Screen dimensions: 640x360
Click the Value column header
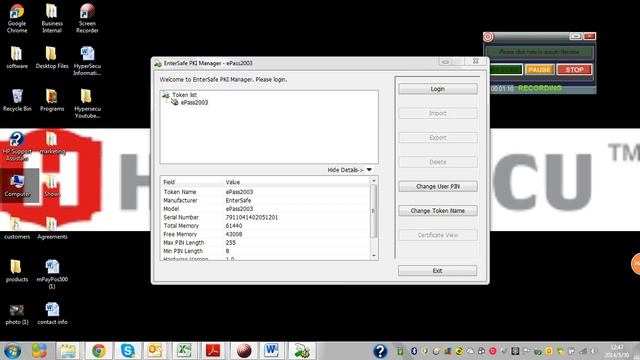[x=233, y=182]
